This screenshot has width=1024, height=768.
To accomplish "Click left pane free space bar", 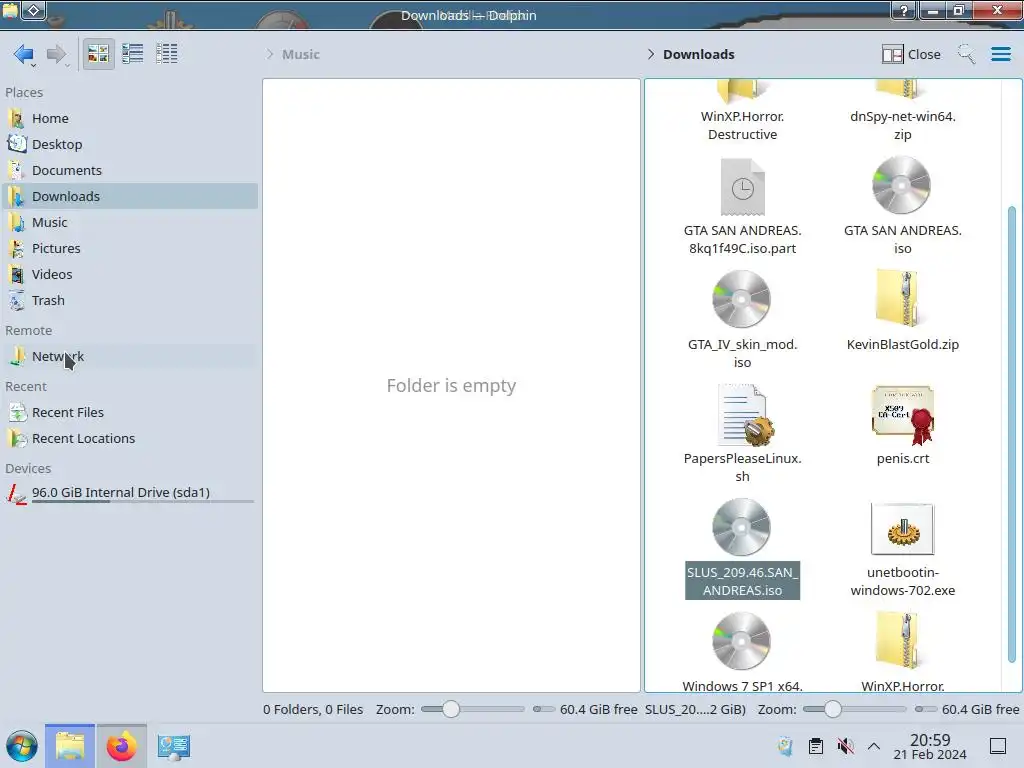I will pyautogui.click(x=543, y=709).
